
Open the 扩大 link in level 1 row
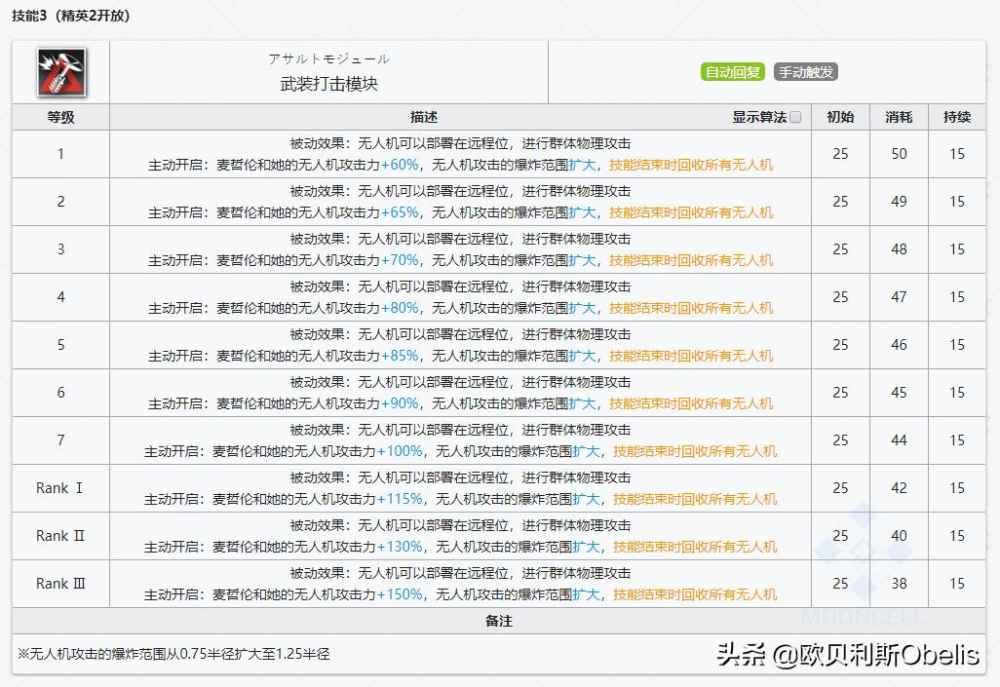coord(582,165)
